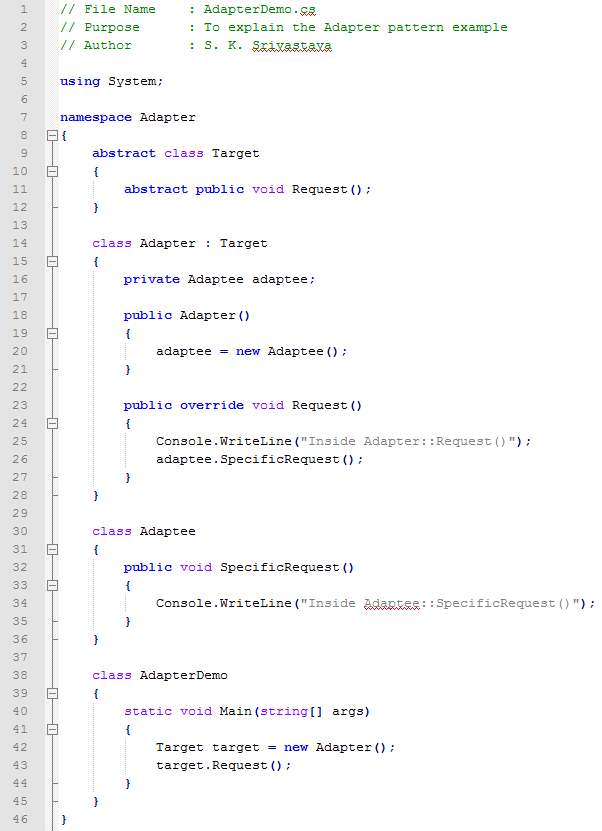Click 'namespace' keyword on line 7
Screen dimensions: 602x831
[96, 117]
